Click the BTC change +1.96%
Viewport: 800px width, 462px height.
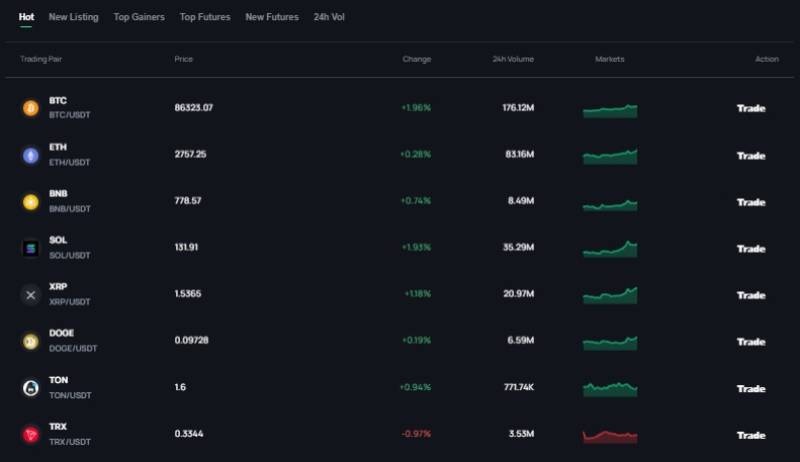[416, 108]
